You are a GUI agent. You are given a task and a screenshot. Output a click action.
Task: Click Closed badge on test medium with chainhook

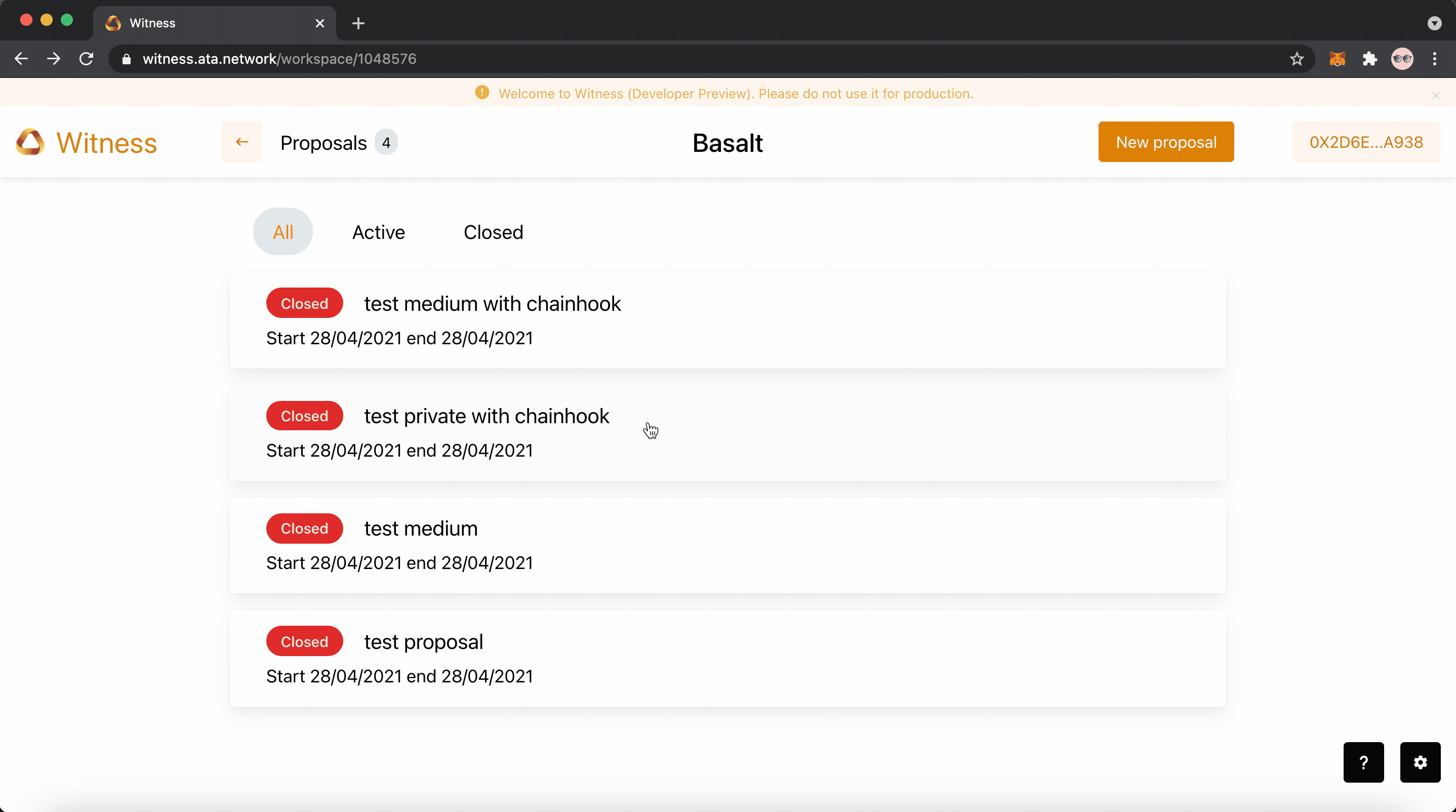(305, 303)
